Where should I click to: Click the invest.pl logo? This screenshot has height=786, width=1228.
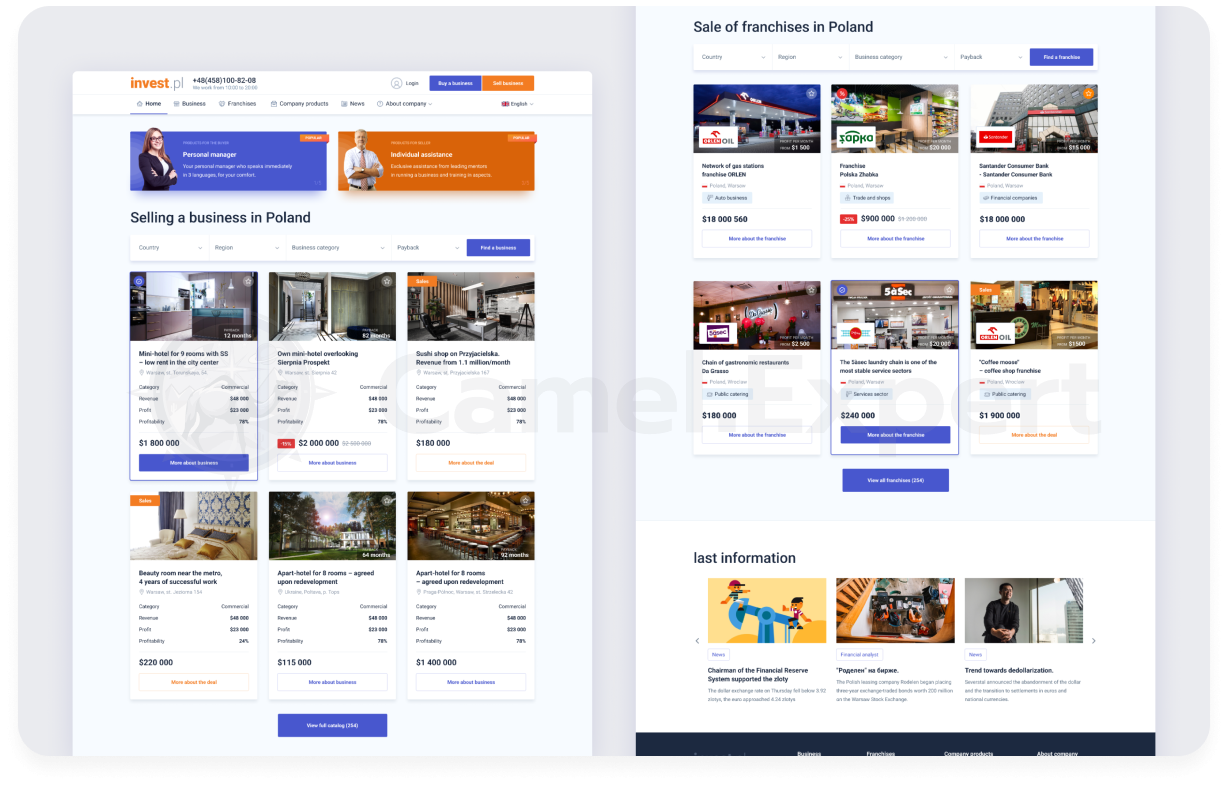[x=156, y=83]
